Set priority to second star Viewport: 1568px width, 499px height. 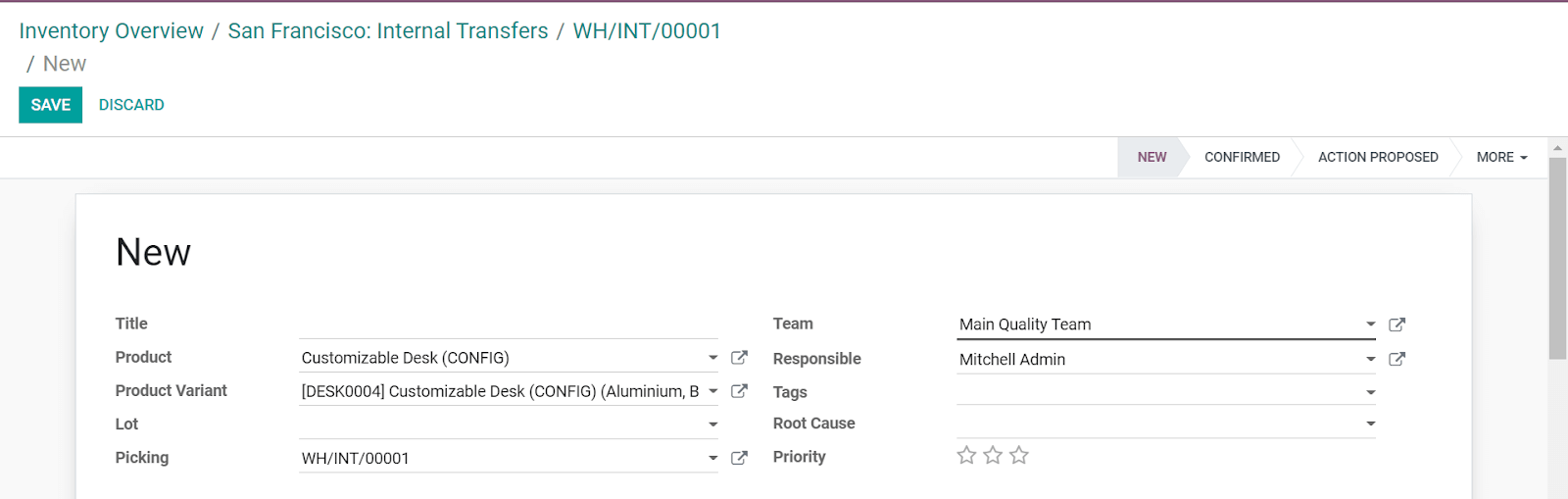(993, 455)
